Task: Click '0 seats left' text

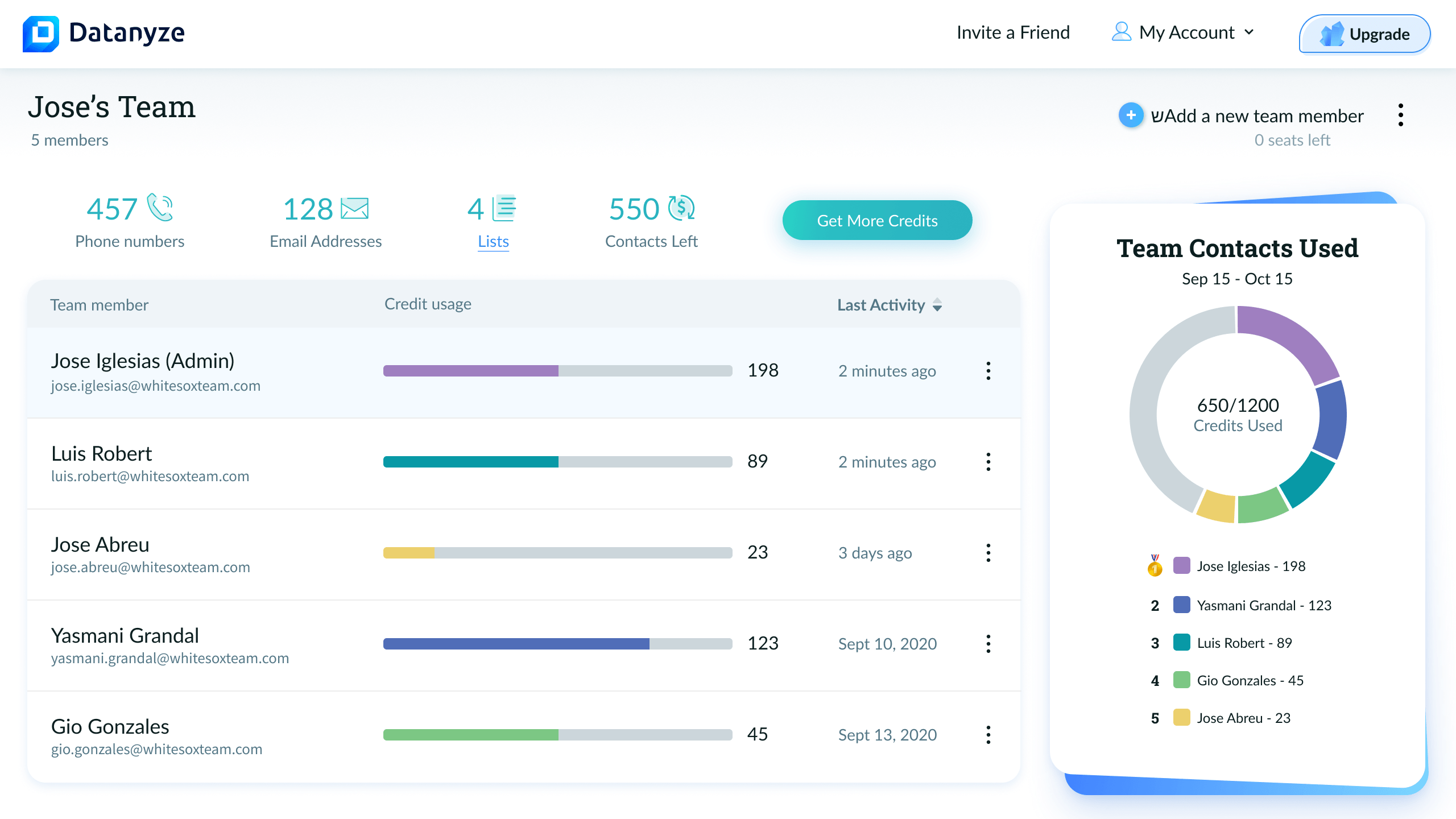Action: (x=1292, y=140)
